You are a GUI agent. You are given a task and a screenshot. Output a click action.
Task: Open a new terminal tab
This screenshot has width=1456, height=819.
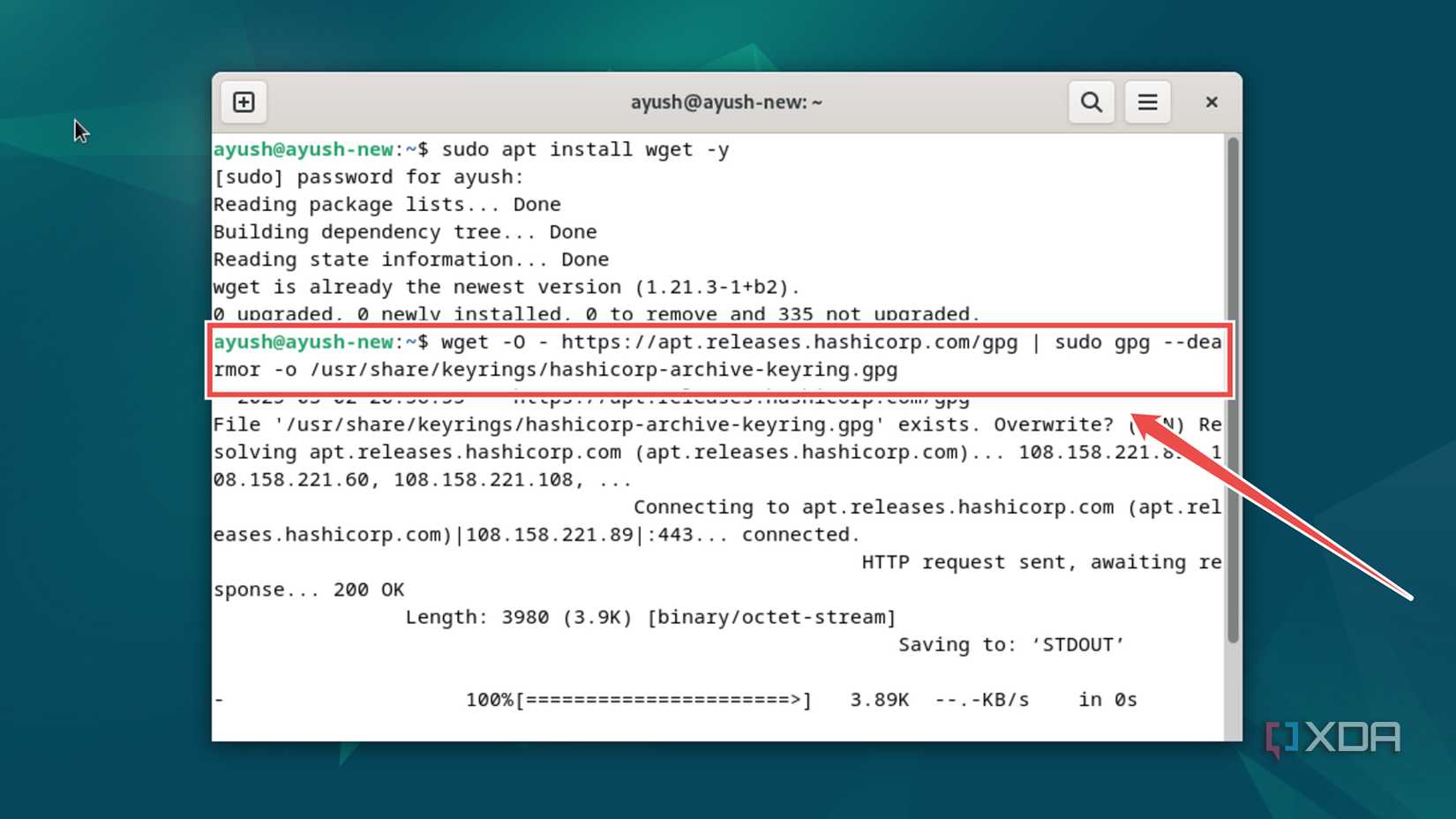point(244,102)
